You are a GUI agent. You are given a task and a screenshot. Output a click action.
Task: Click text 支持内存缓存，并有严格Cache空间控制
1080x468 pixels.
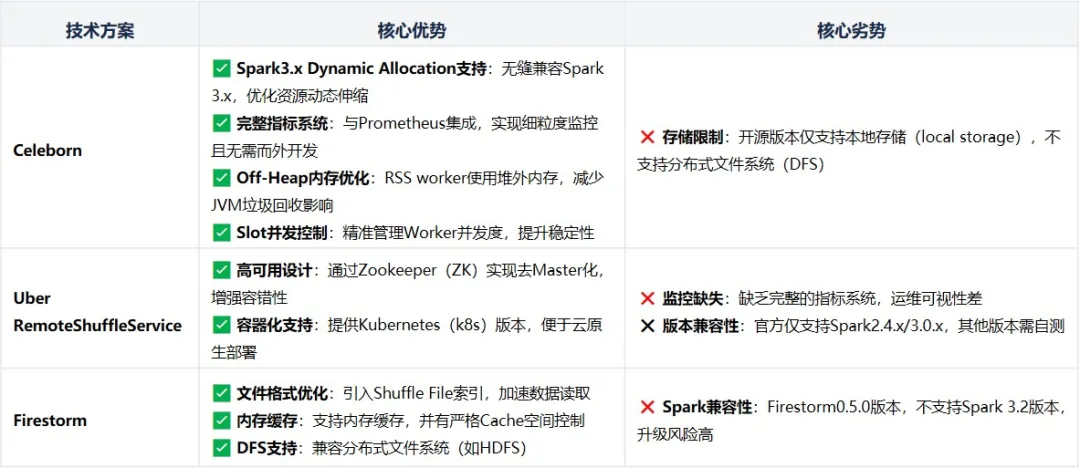coord(448,420)
